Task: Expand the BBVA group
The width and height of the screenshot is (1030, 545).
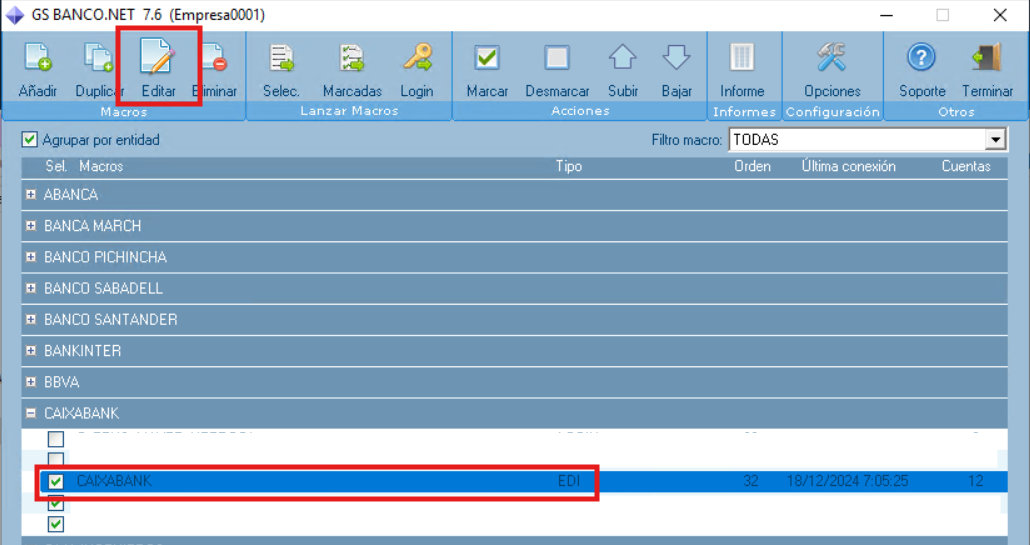Action: pos(31,382)
